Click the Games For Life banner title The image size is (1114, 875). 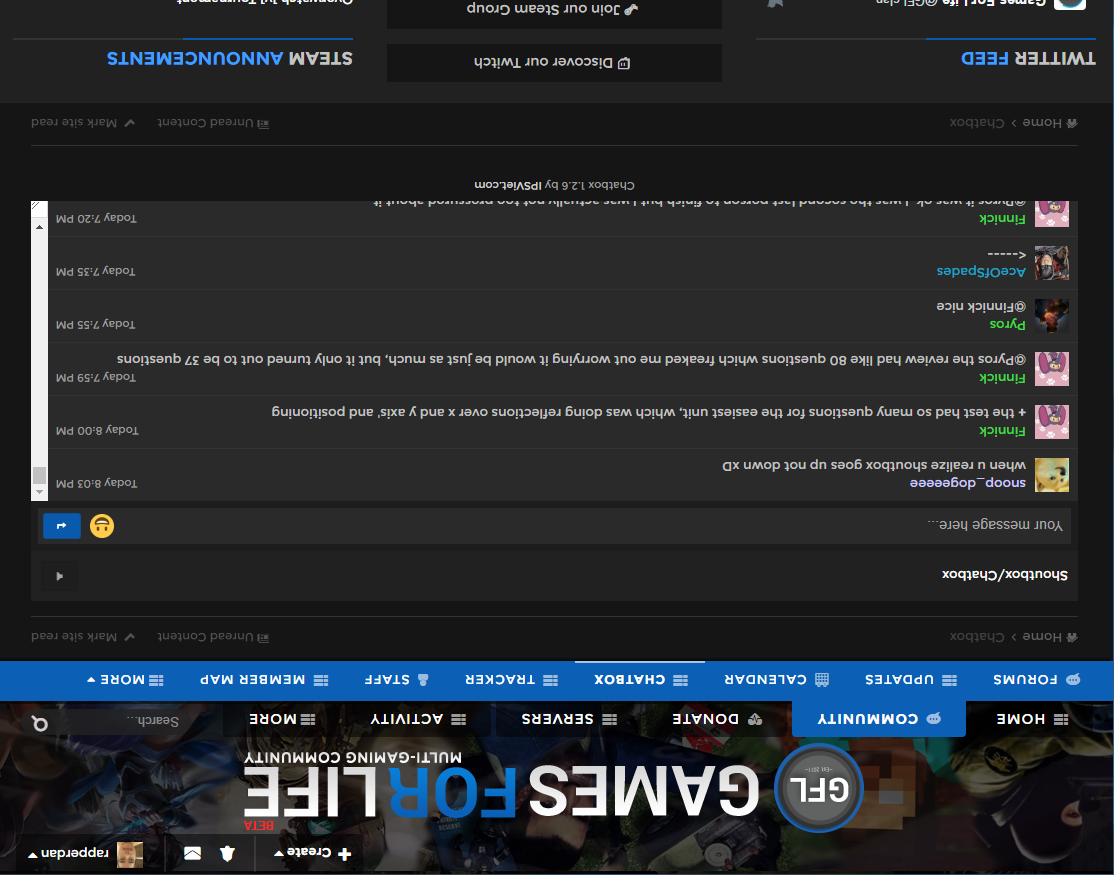tap(502, 792)
